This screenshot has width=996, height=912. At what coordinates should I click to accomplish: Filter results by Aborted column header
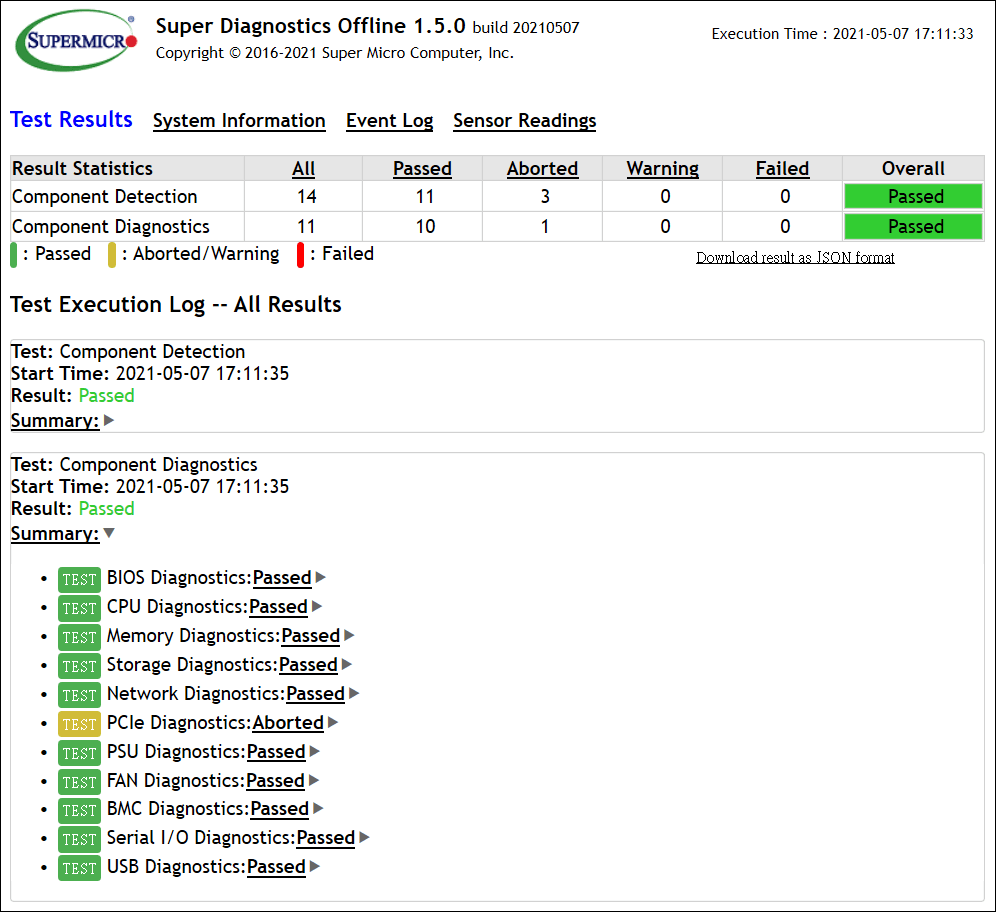542,169
